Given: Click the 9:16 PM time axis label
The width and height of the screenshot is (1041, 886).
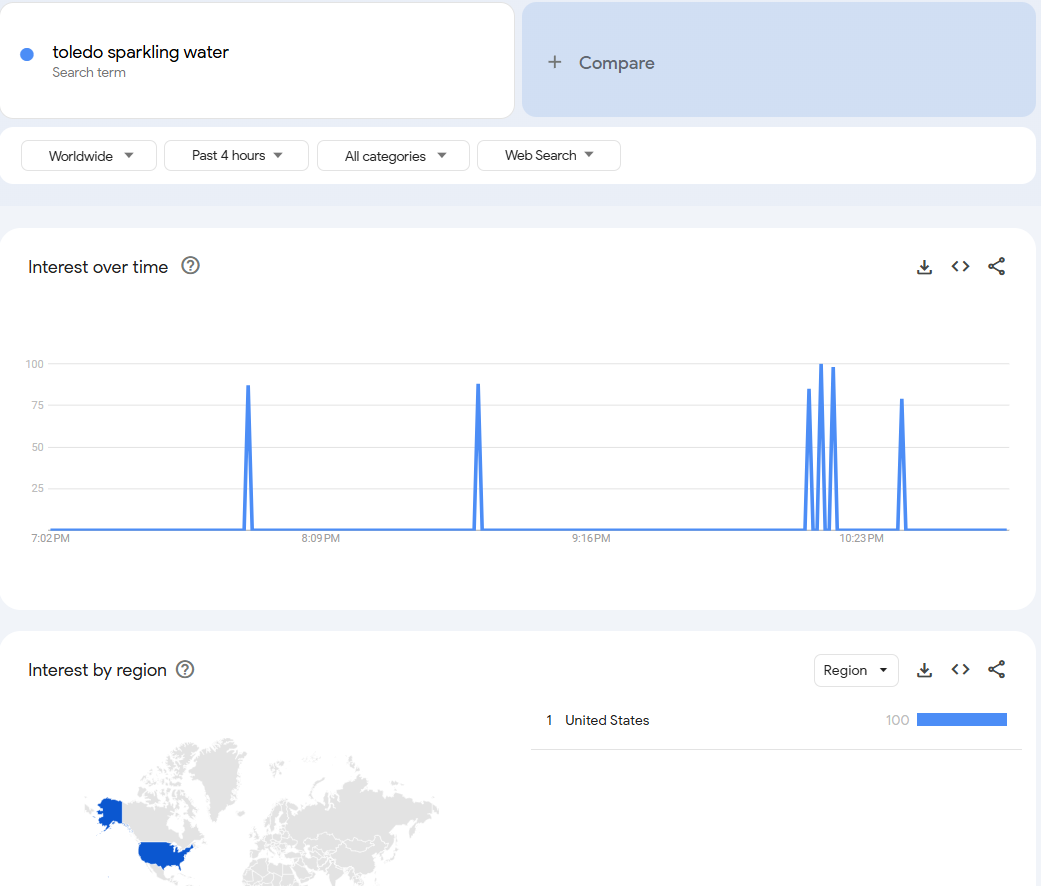Looking at the screenshot, I should coord(591,538).
